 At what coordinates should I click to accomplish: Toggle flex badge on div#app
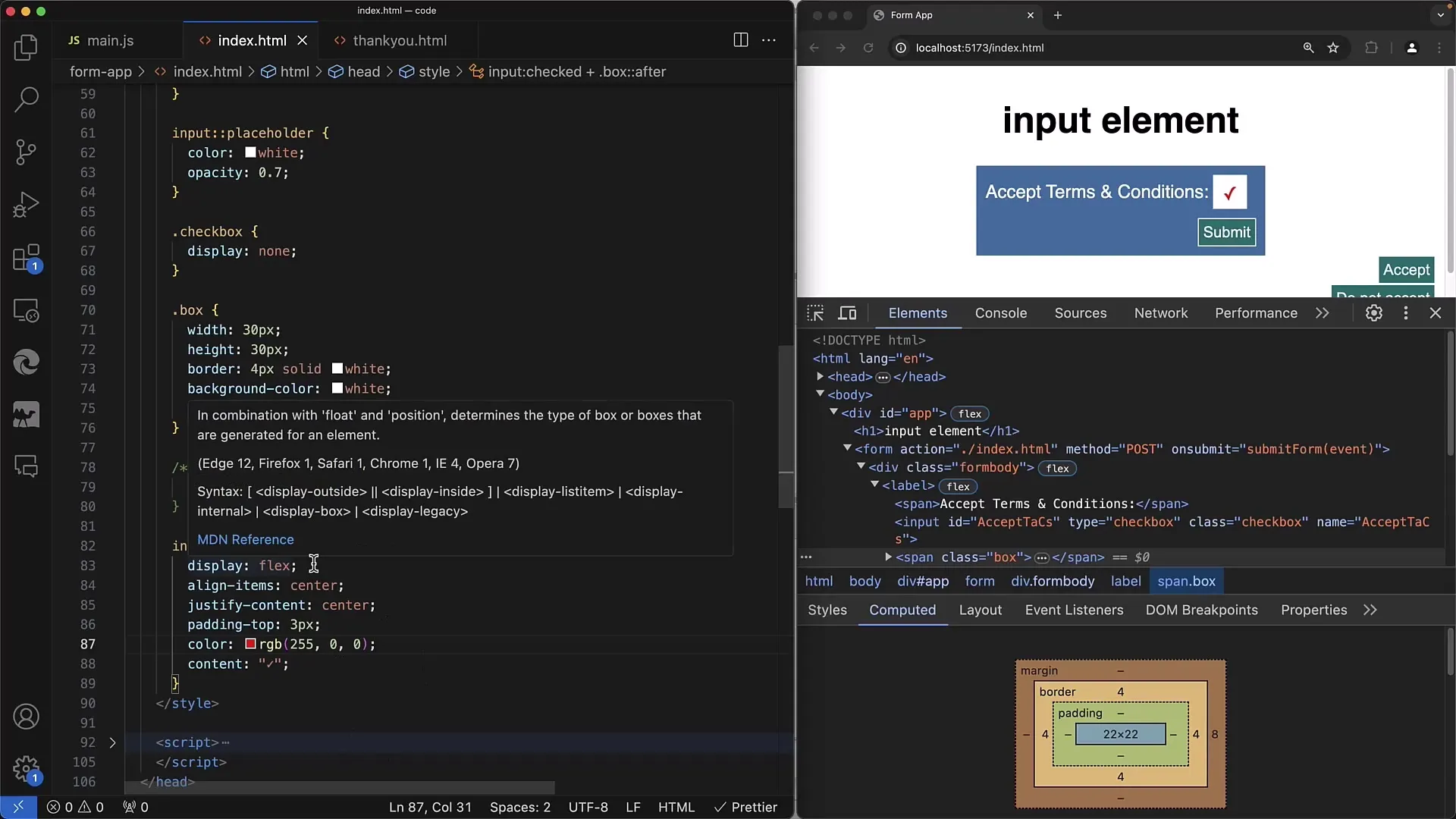(x=970, y=414)
